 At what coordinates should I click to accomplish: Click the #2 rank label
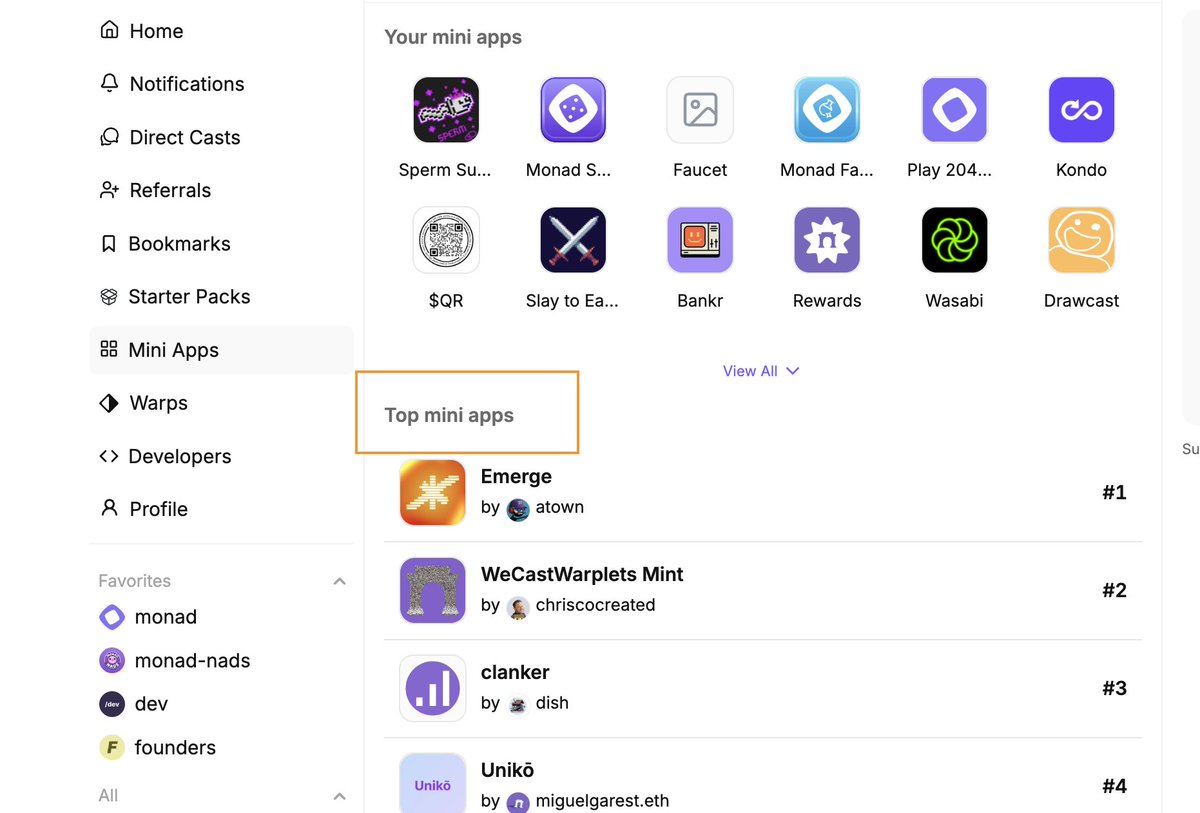pos(1114,590)
